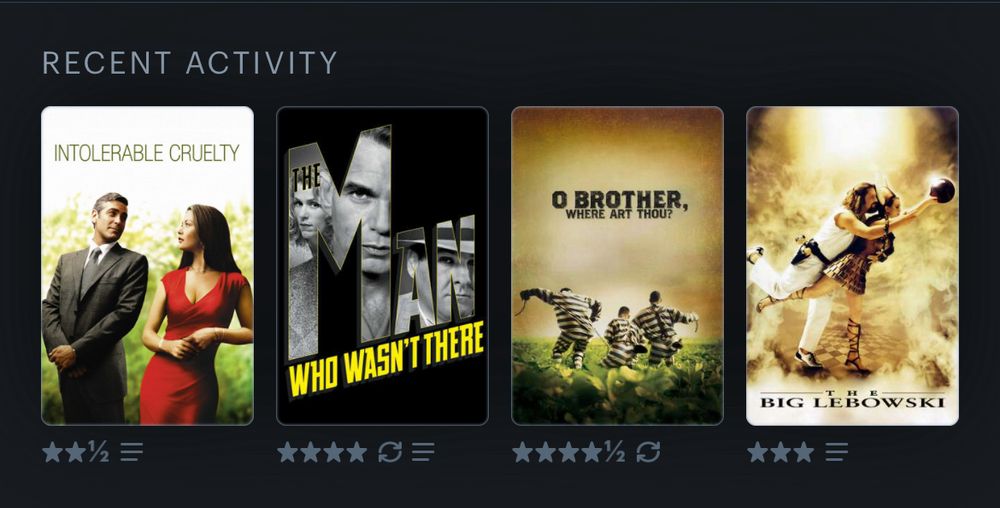Viewport: 1000px width, 508px height.
Task: Select the fourth star under The Man Who Wasn't There
Action: coord(357,453)
